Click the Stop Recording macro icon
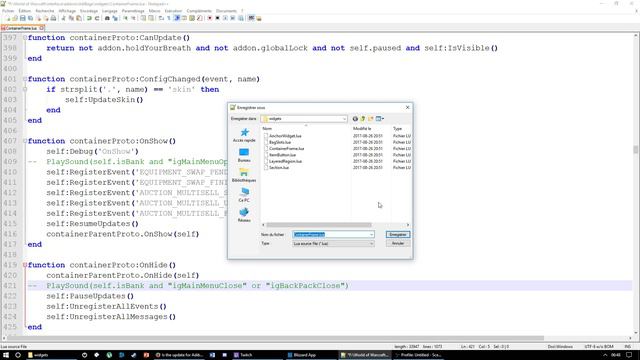The width and height of the screenshot is (640, 360). (x=218, y=18)
